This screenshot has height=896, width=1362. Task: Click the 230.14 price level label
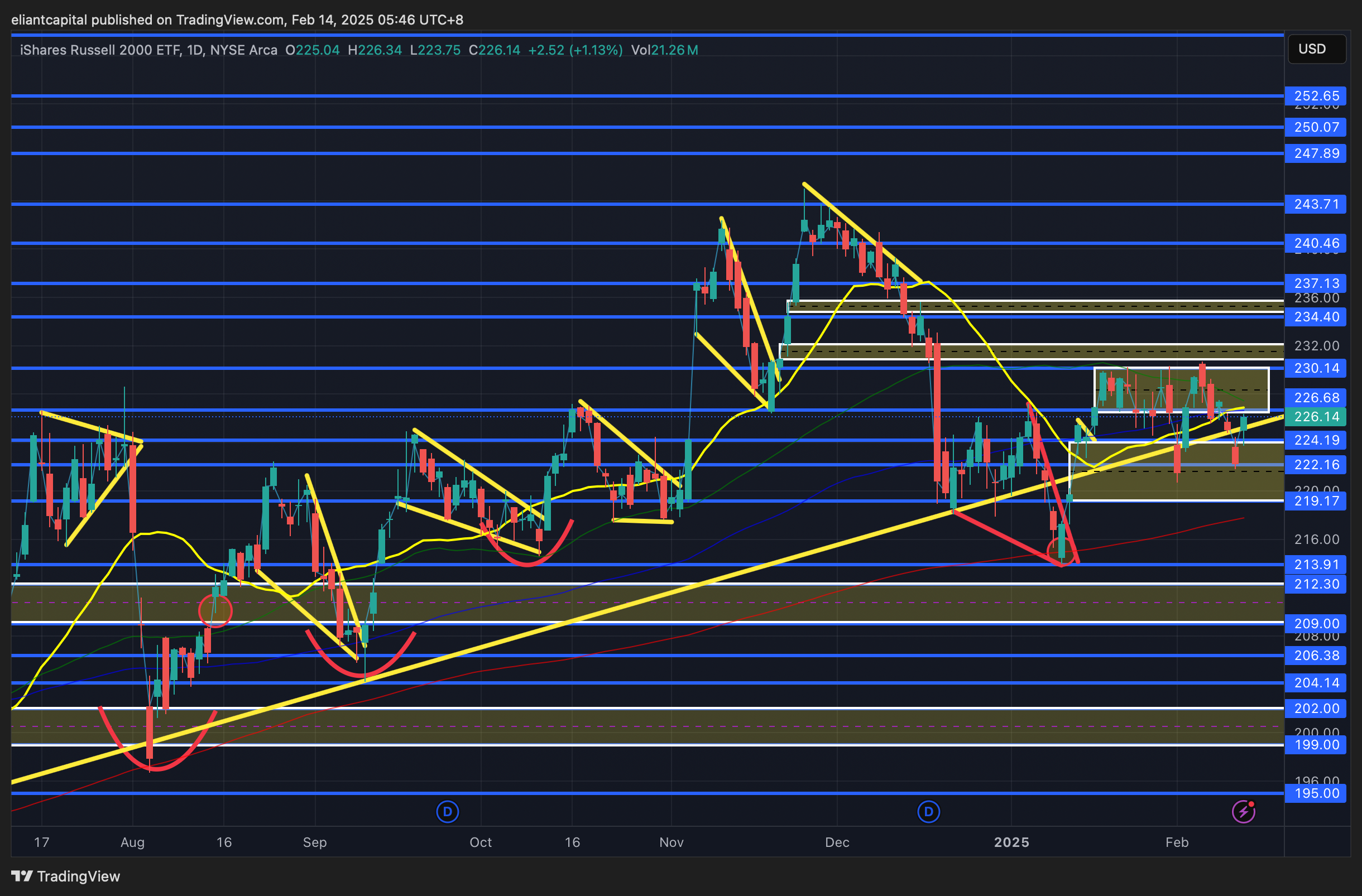(x=1316, y=368)
